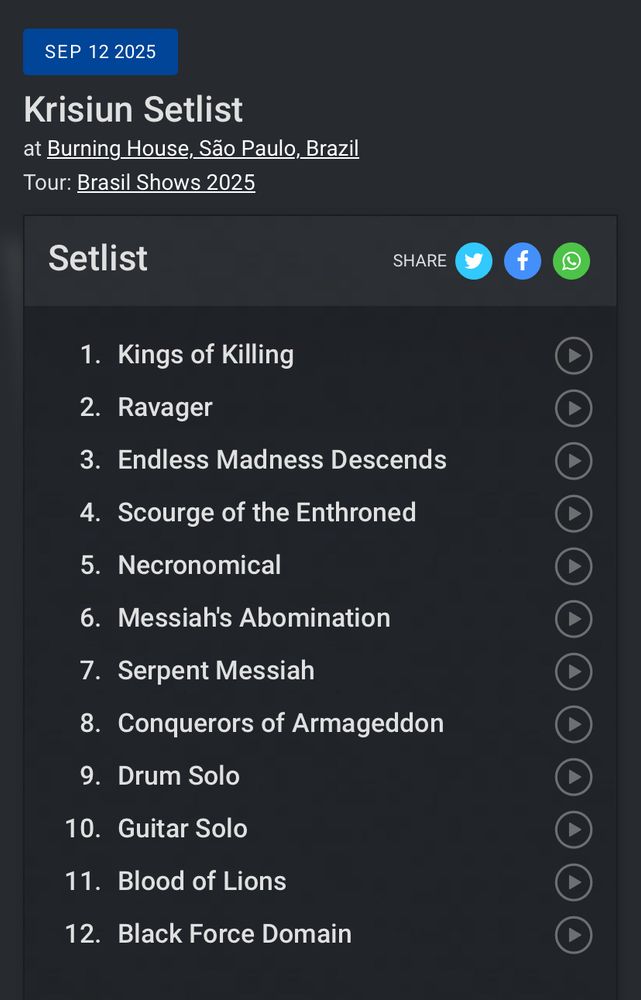The image size is (641, 1000).
Task: Play the Drum Solo preview
Action: point(574,777)
